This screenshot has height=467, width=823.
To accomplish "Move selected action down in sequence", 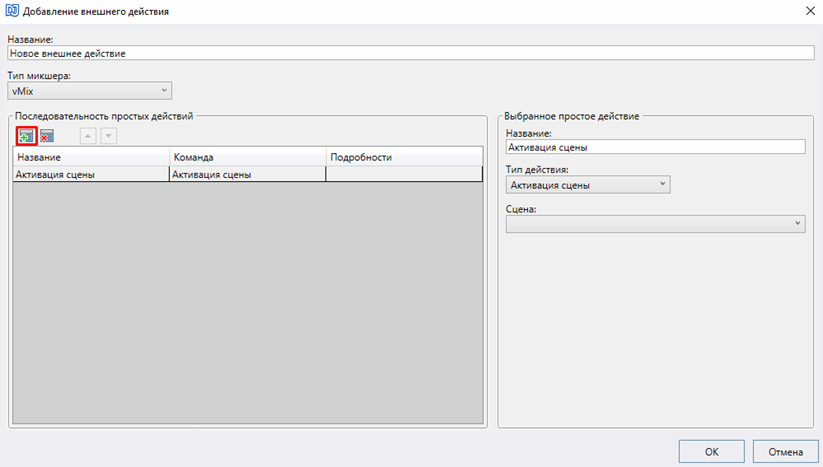I will pyautogui.click(x=109, y=136).
